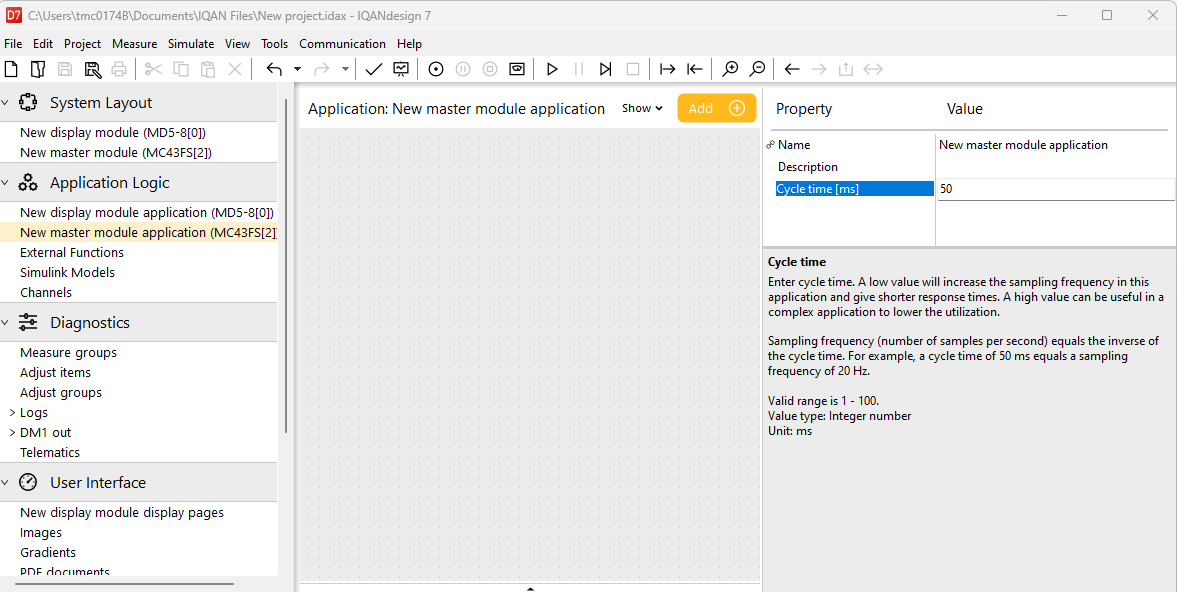Click the Zoom in magnifier icon
1177x592 pixels.
730,69
